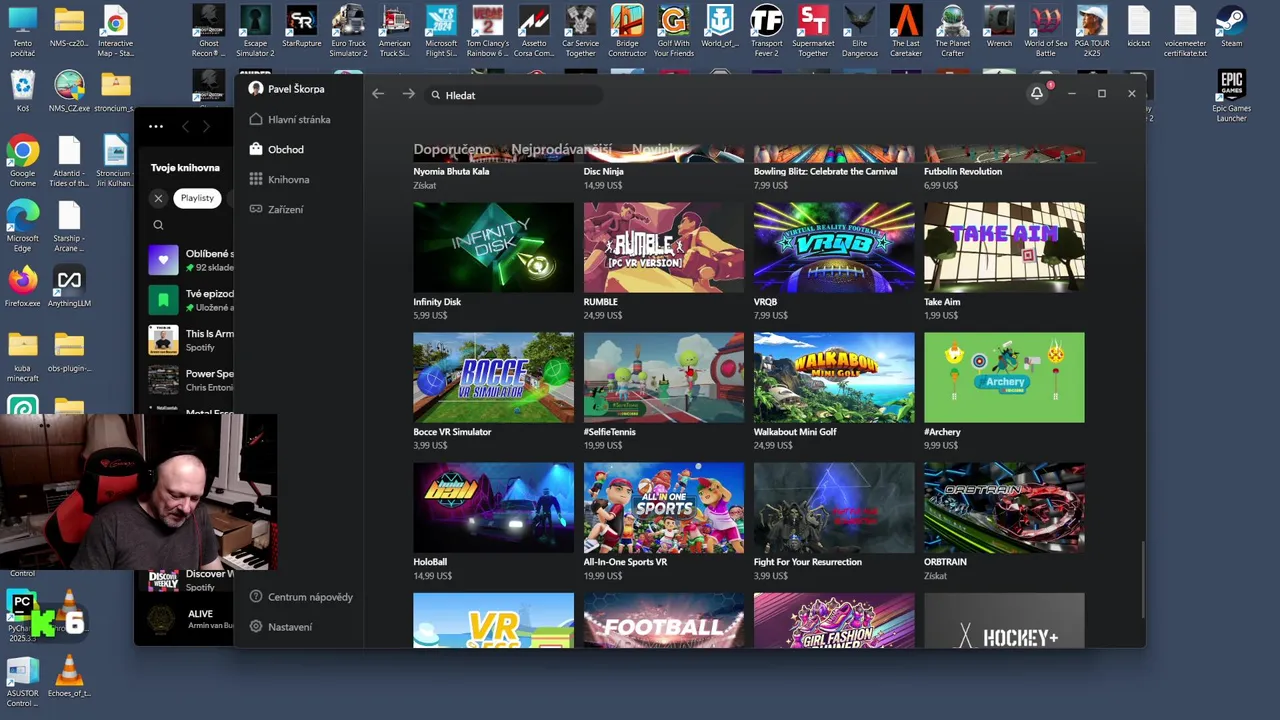Open the Epic Games Launcher shortcut
The width and height of the screenshot is (1280, 720).
(x=1231, y=96)
